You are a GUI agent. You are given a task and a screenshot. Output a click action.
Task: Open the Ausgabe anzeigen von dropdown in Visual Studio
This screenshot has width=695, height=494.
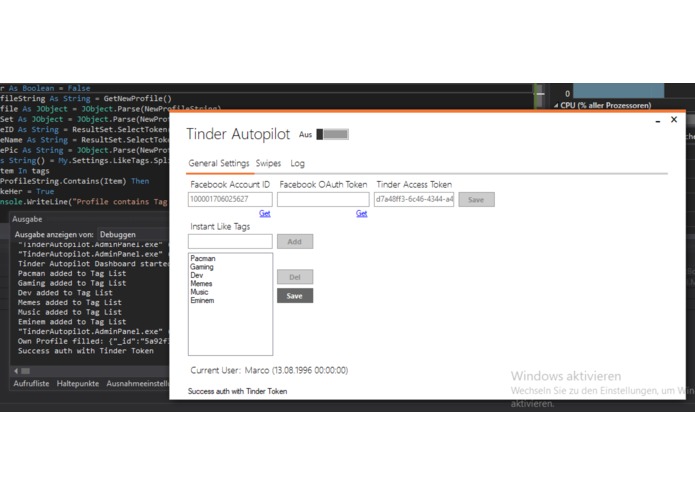(133, 234)
